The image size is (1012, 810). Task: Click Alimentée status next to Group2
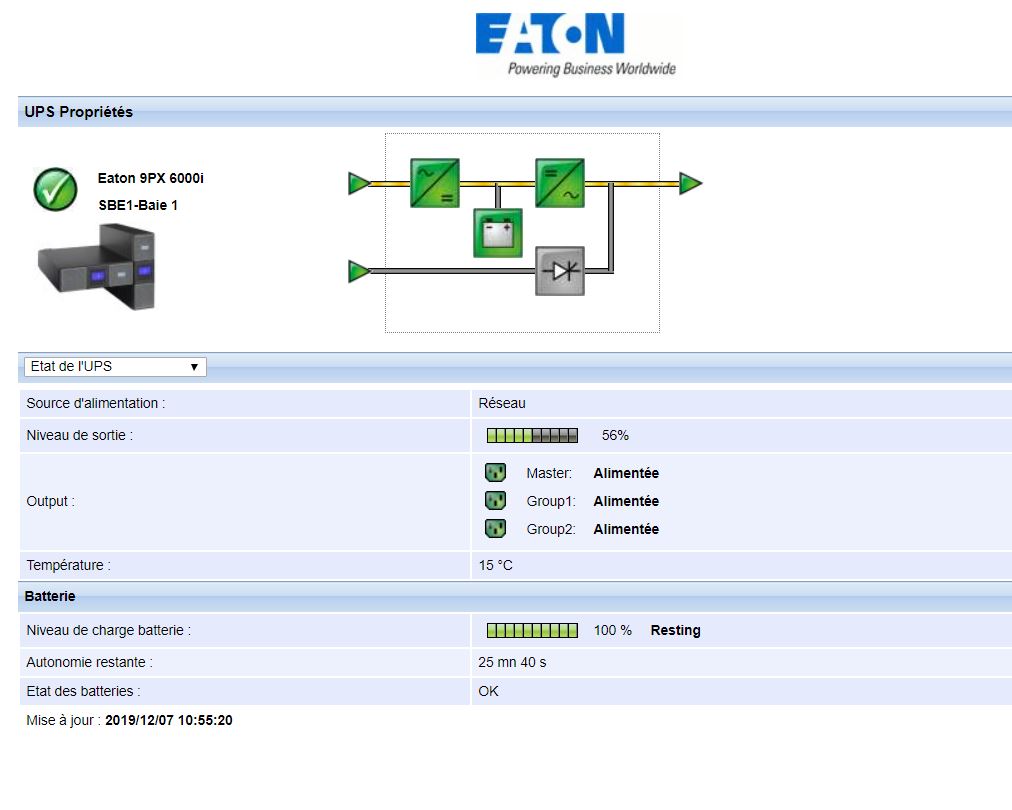coord(626,529)
